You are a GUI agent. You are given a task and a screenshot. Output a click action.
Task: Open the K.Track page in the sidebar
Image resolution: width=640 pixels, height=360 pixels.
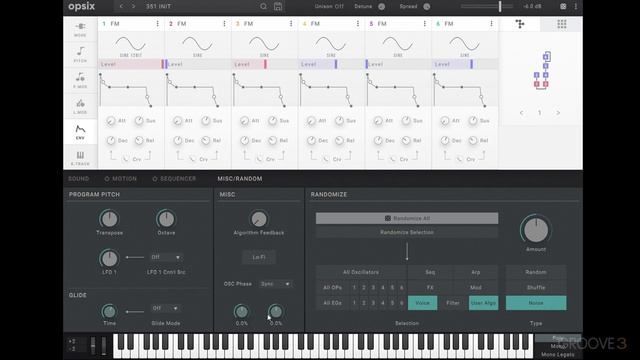[x=80, y=158]
